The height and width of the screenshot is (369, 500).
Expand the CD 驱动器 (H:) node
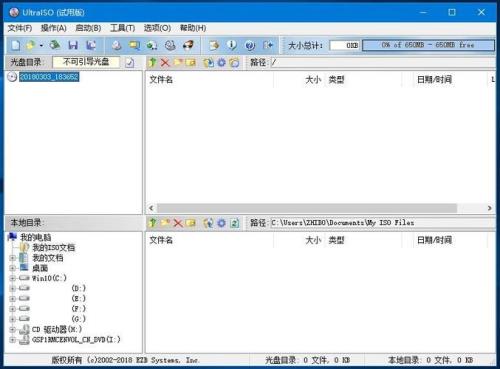coord(13,329)
